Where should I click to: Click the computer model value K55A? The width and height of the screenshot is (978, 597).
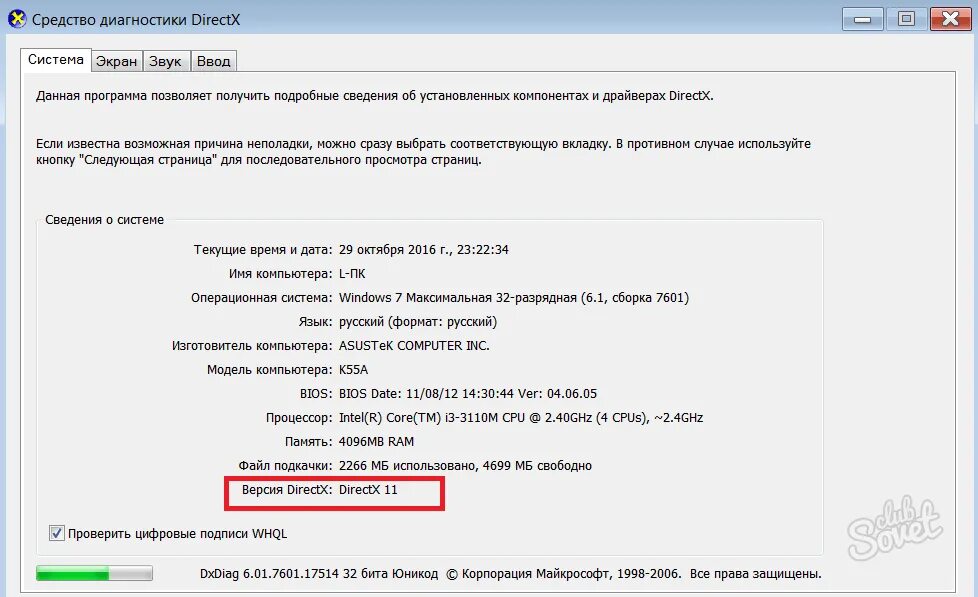tap(354, 370)
